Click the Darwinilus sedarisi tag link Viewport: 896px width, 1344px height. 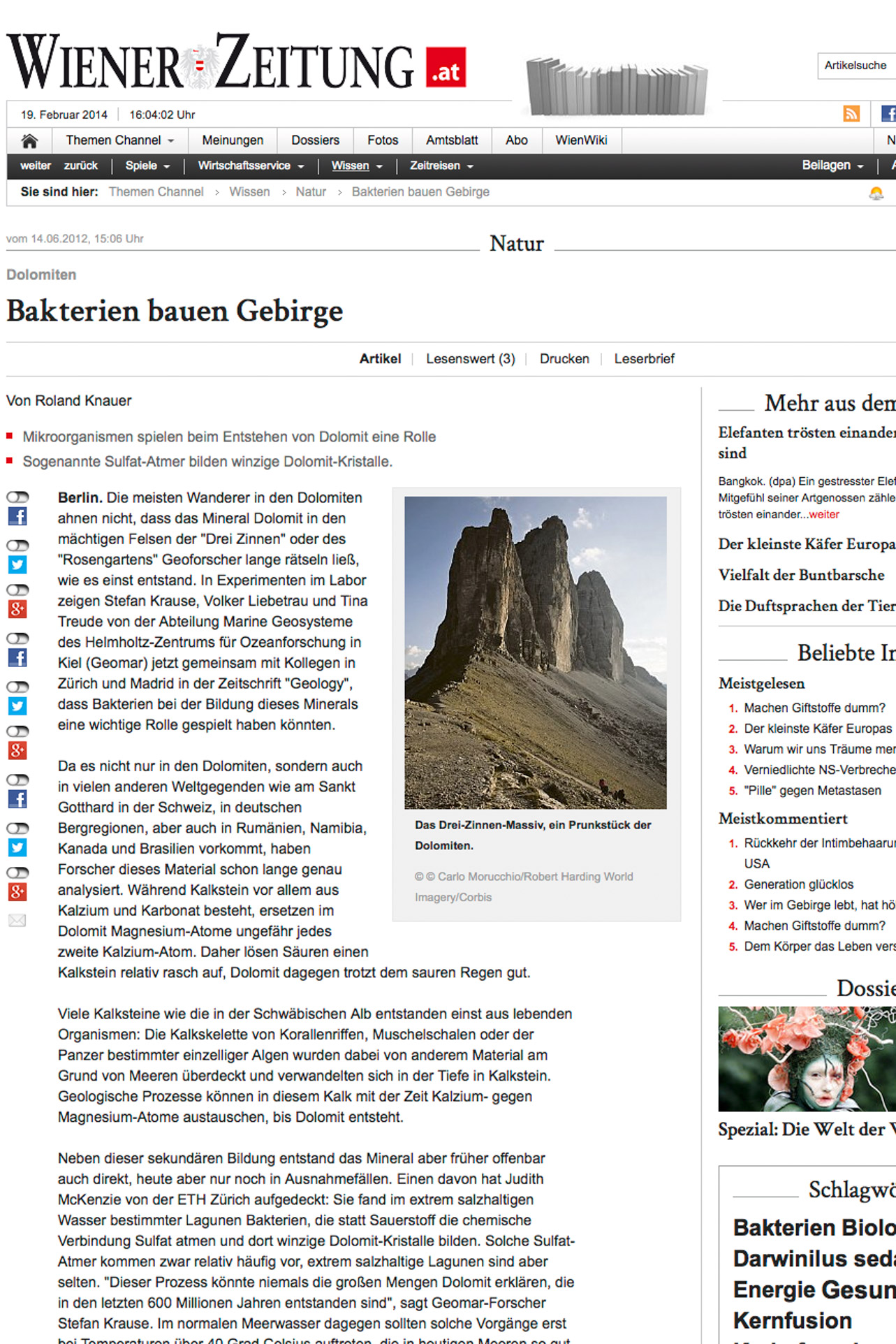(814, 1259)
